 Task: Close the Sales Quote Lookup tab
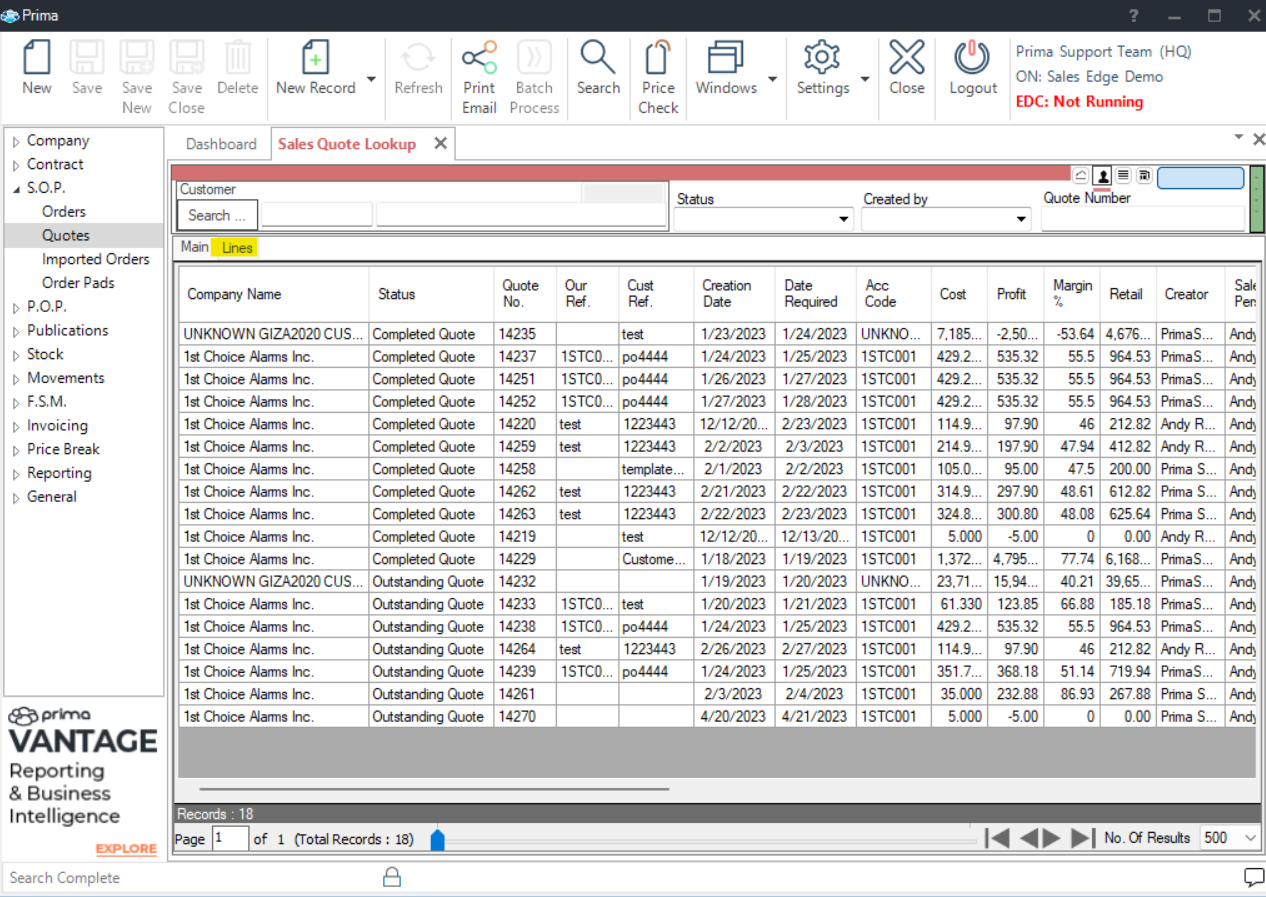tap(440, 144)
